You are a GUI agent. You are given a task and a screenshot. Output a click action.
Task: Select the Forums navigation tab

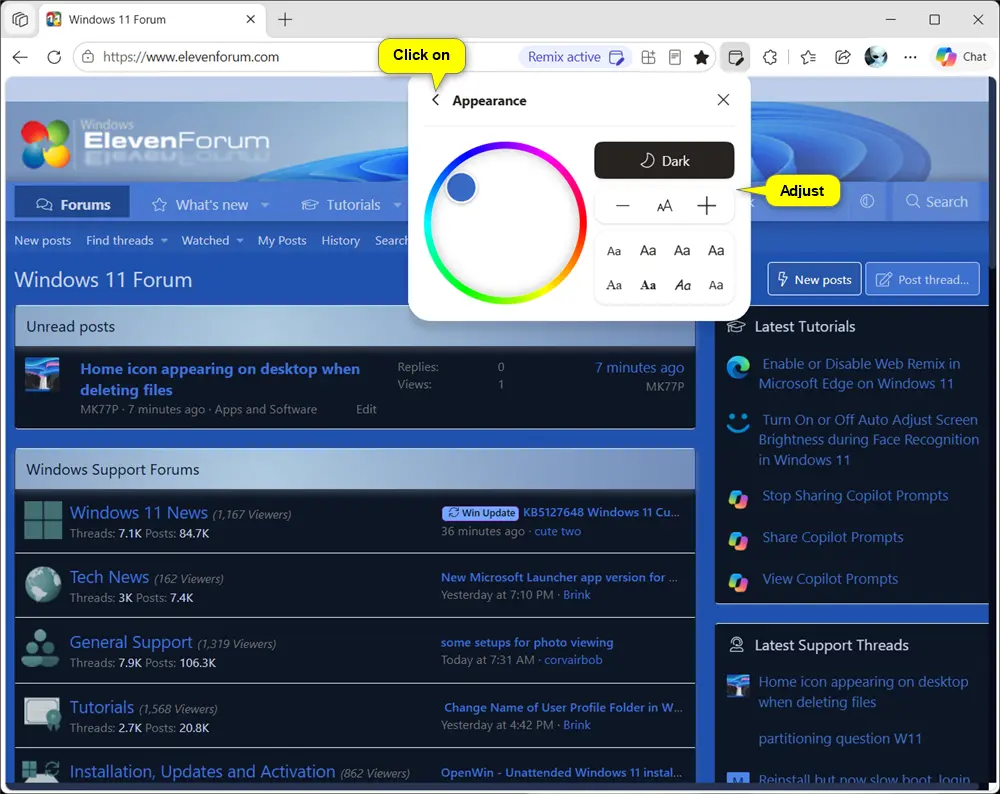click(x=72, y=204)
